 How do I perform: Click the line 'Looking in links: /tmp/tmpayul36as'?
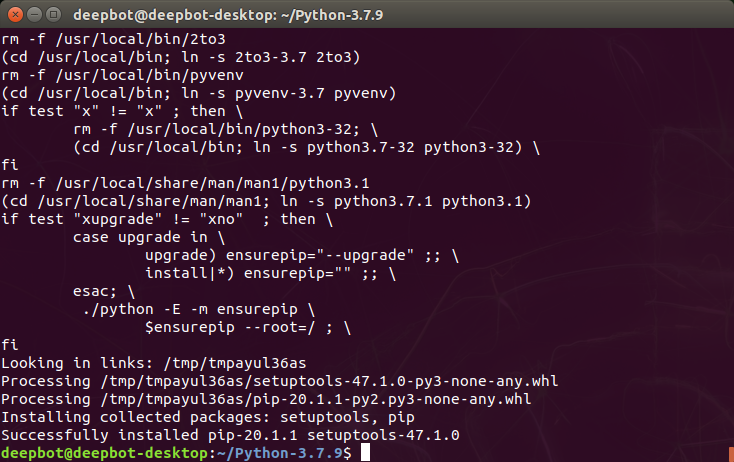(x=154, y=363)
